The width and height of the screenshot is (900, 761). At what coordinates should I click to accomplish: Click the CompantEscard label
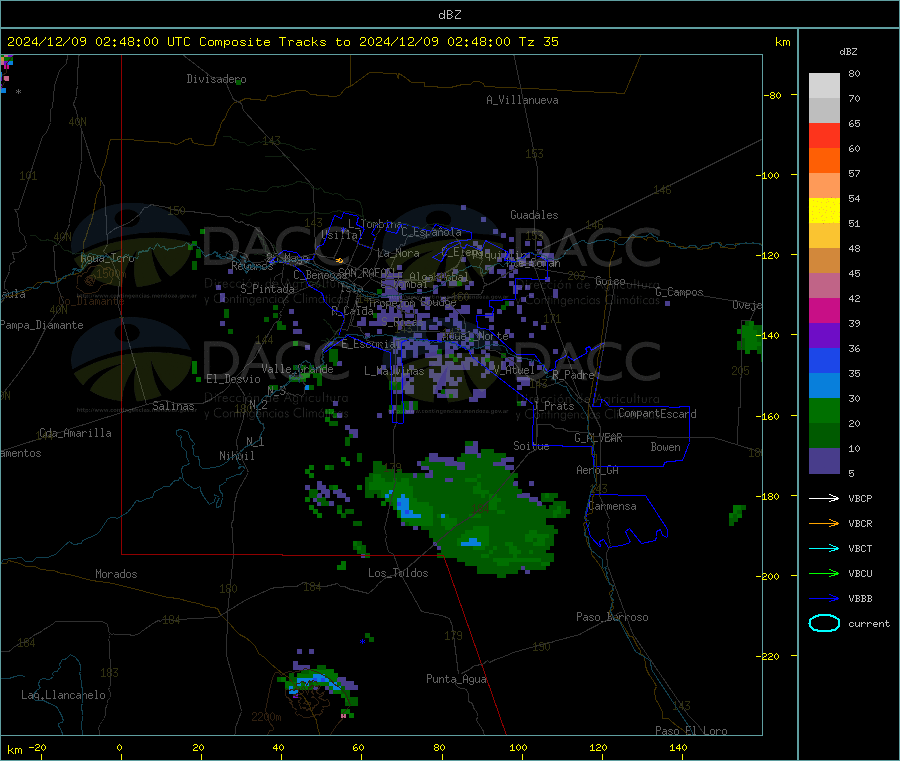(657, 413)
